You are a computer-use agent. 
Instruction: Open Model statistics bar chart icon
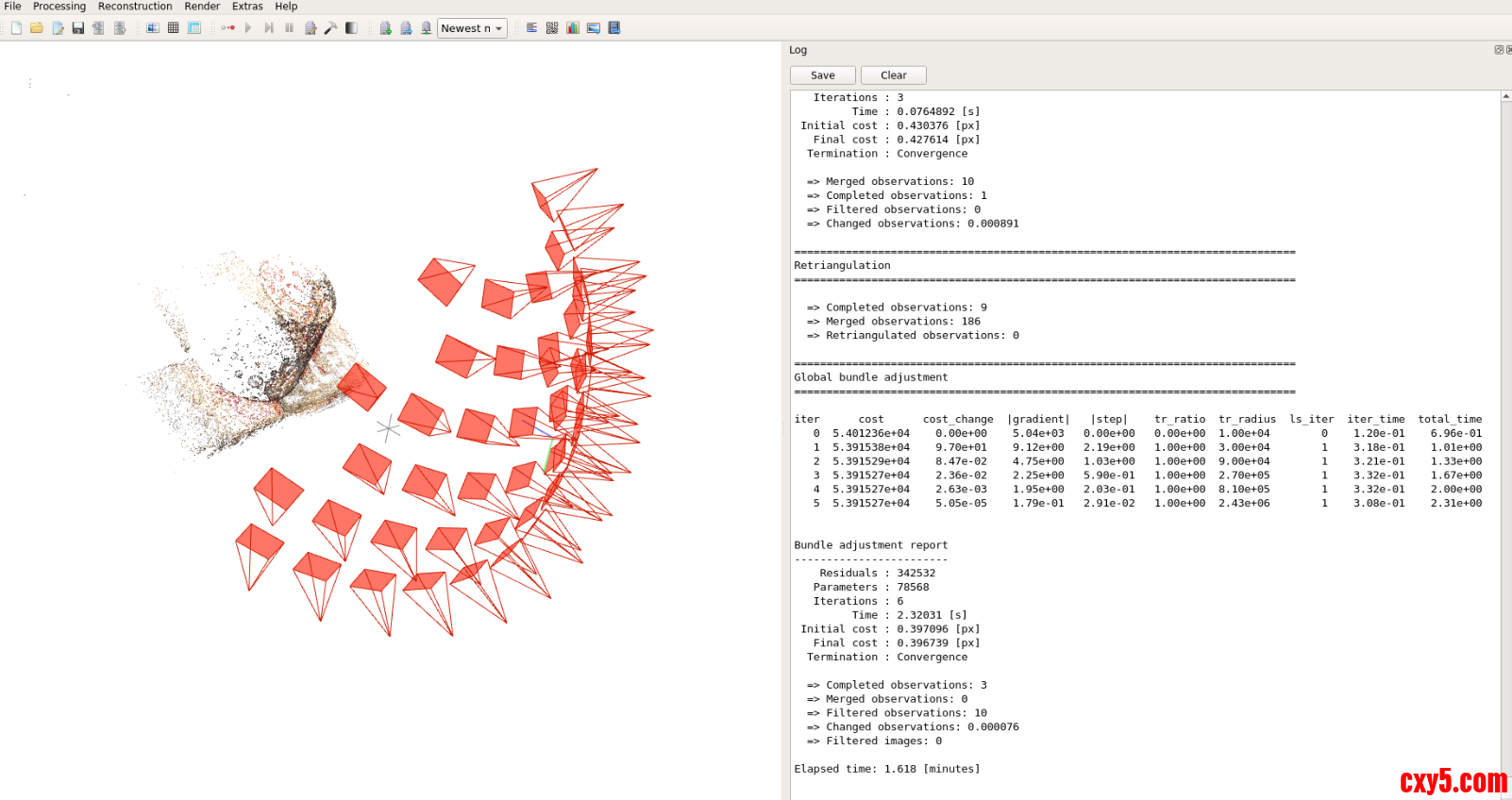tap(573, 28)
